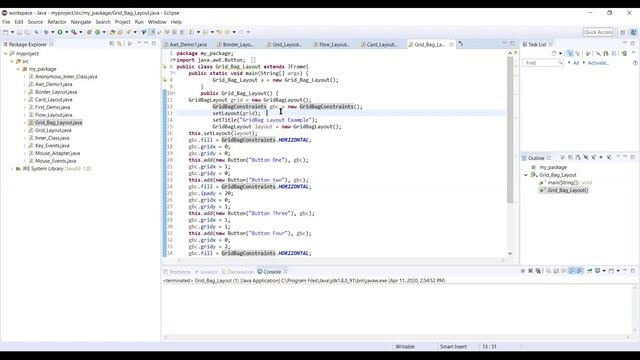The image size is (640, 360).
Task: Open the Project menu
Action: (122, 22)
